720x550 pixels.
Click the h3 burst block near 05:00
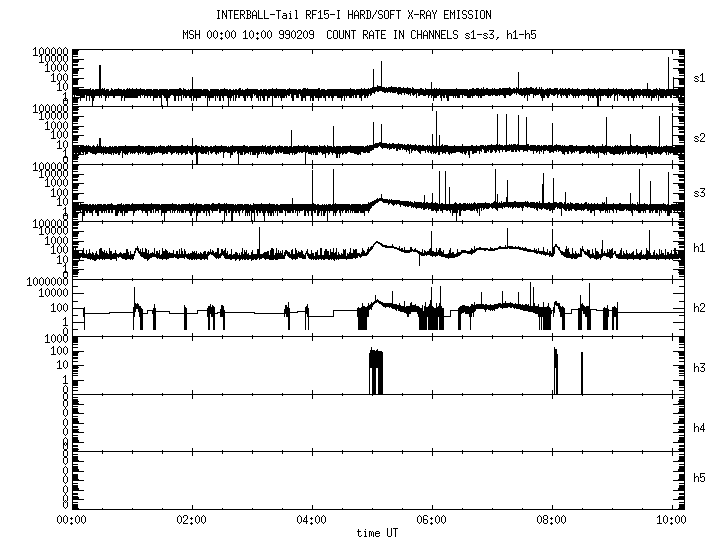pos(375,372)
